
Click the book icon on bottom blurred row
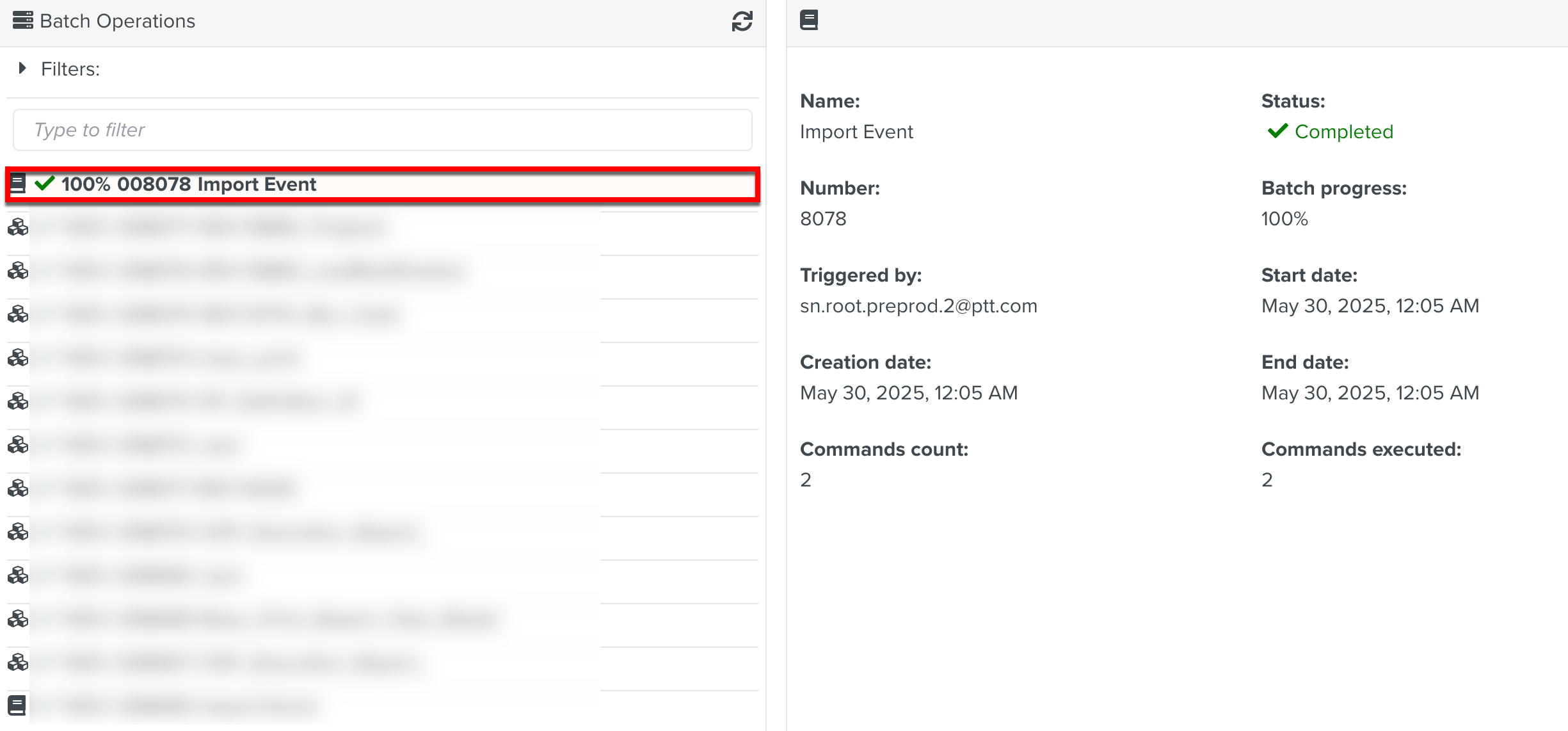tap(17, 705)
